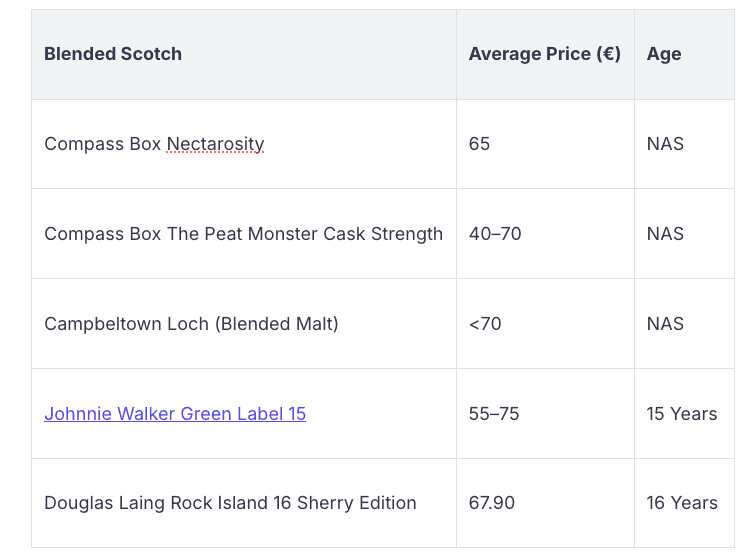This screenshot has width=752, height=558.
Task: Click the Blended Scotch column header
Action: 113,54
